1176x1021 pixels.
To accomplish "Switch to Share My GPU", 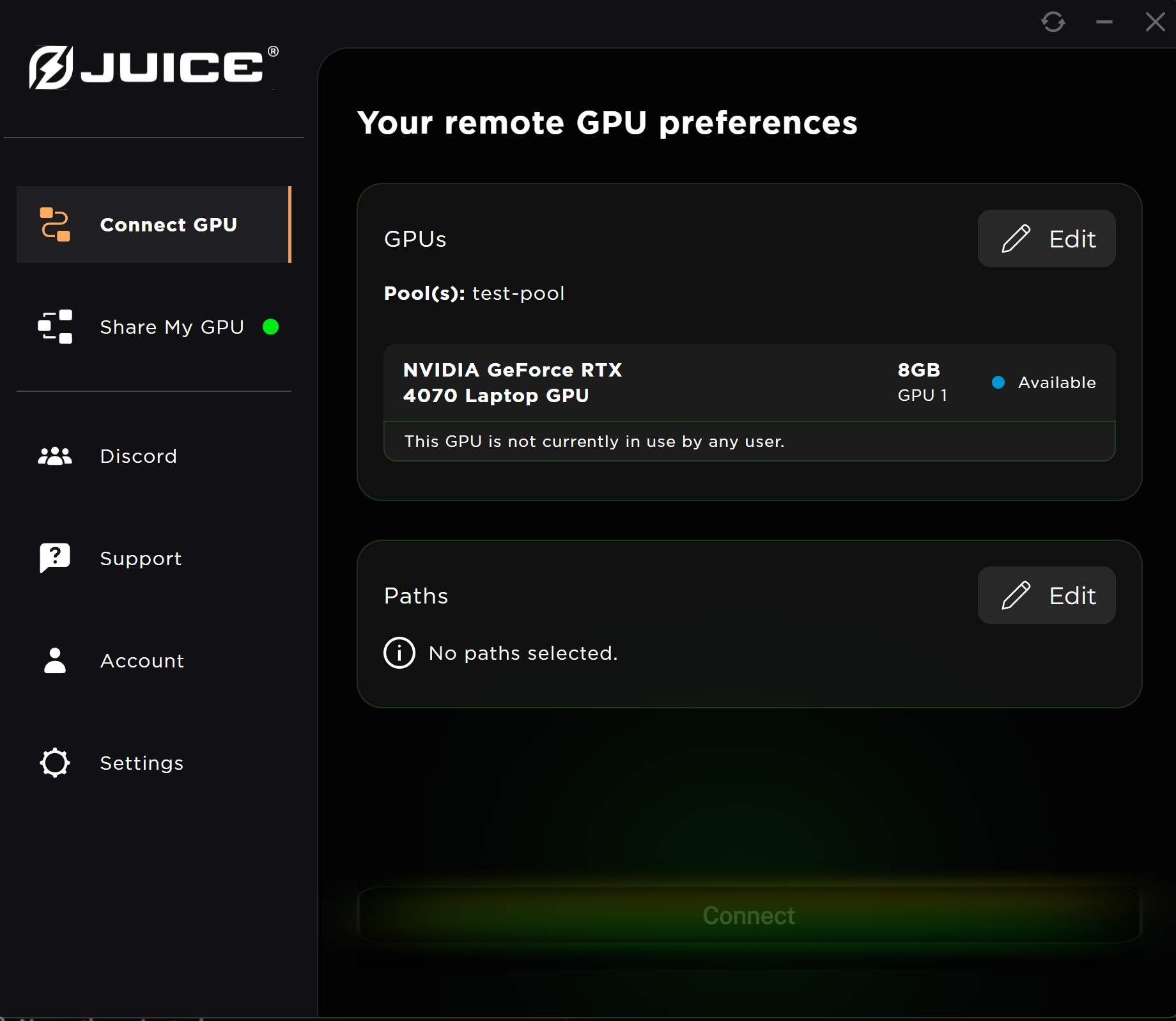I will click(x=154, y=327).
